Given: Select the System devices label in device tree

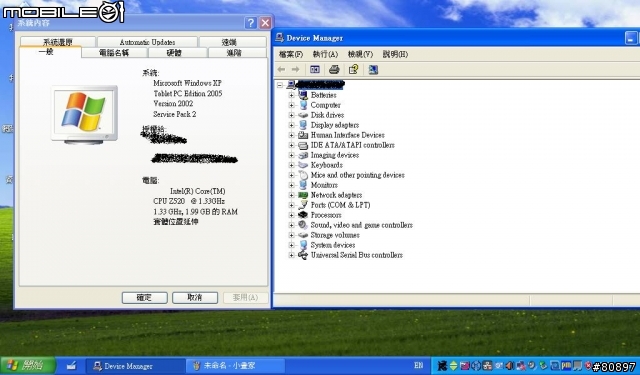Looking at the screenshot, I should tap(333, 245).
